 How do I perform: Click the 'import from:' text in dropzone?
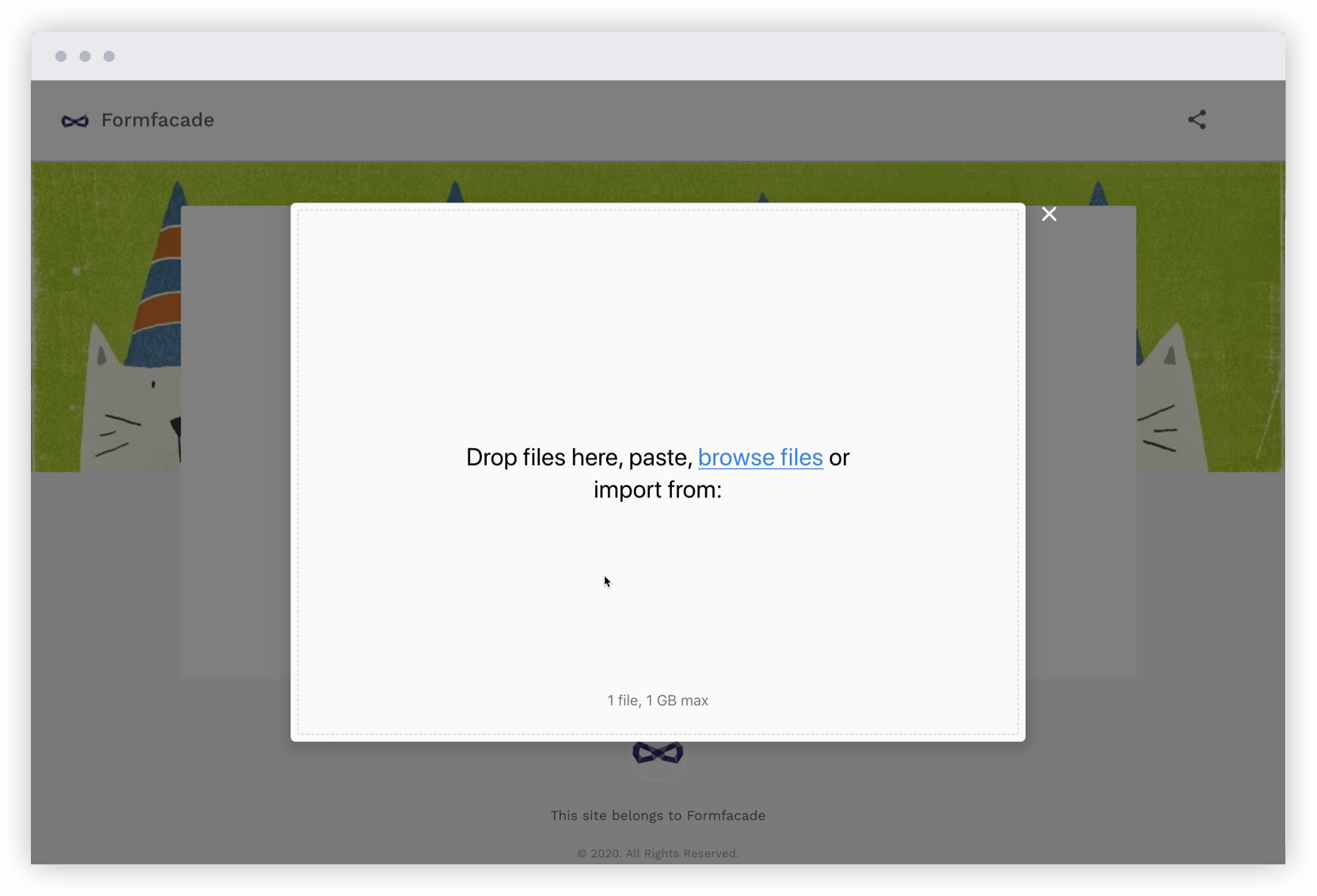tap(658, 490)
